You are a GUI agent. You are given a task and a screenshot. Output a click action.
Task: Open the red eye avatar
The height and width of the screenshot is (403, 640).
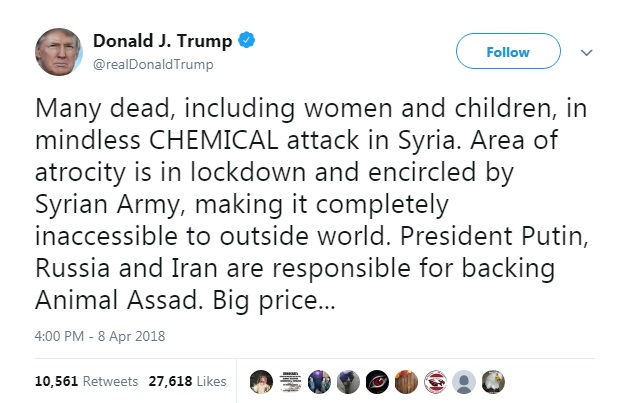pos(377,381)
